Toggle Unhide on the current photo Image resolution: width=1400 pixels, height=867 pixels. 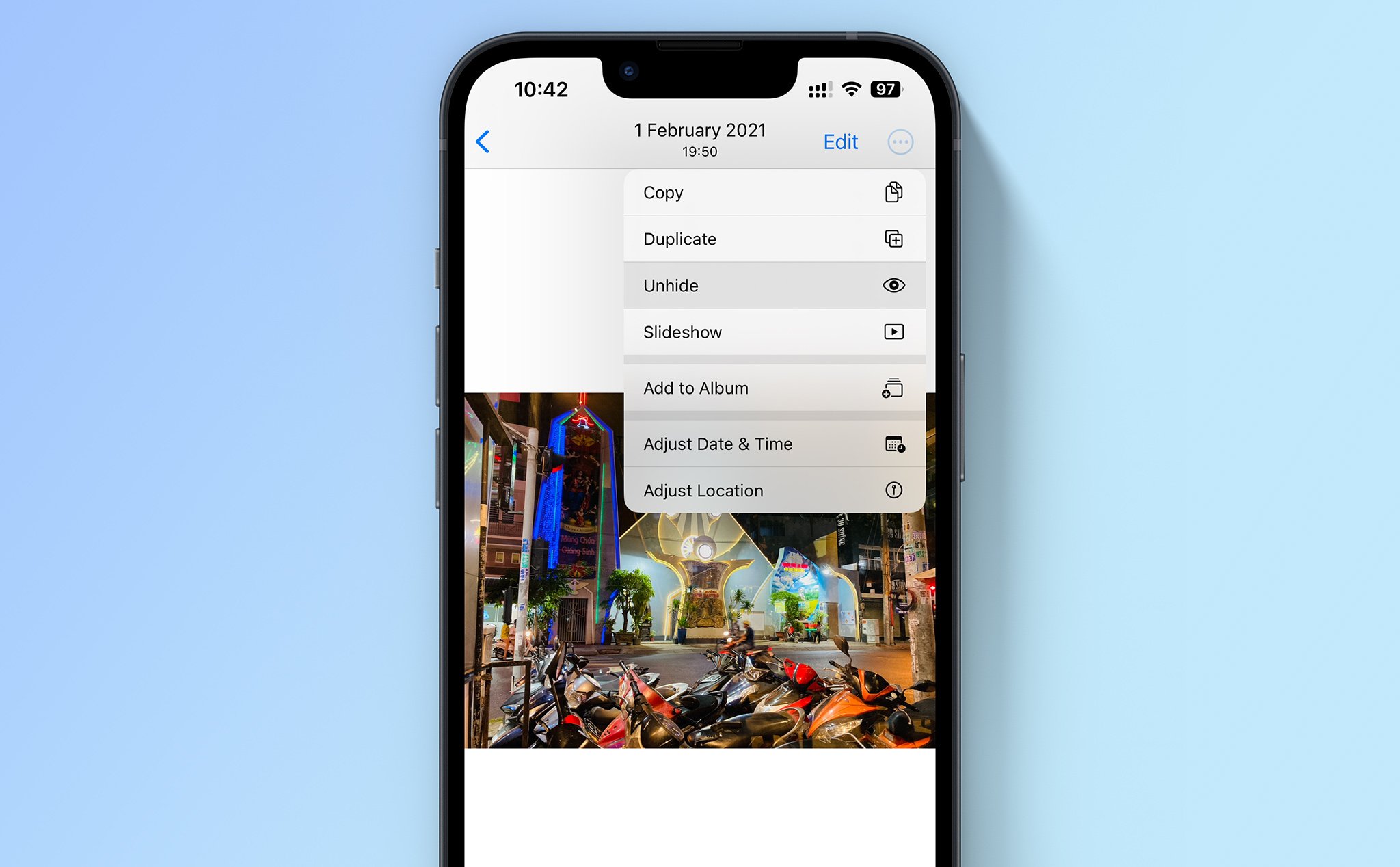(x=769, y=285)
